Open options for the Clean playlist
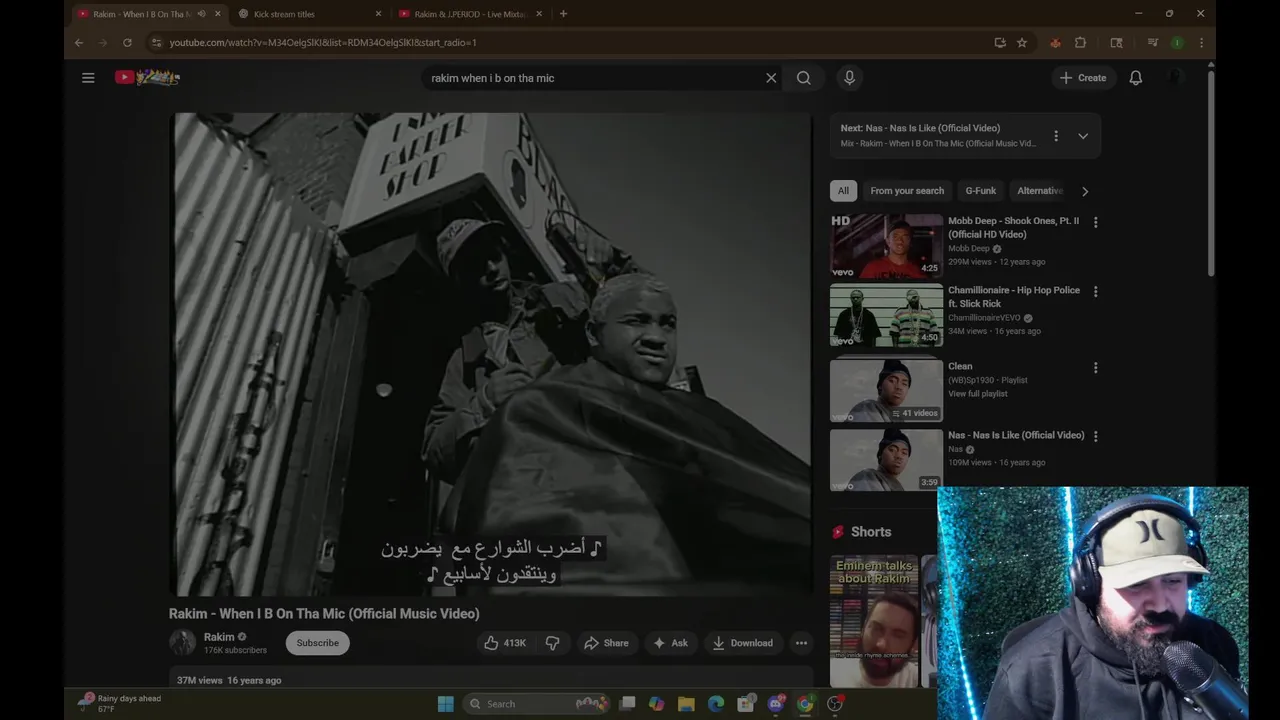1280x720 pixels. pyautogui.click(x=1095, y=368)
